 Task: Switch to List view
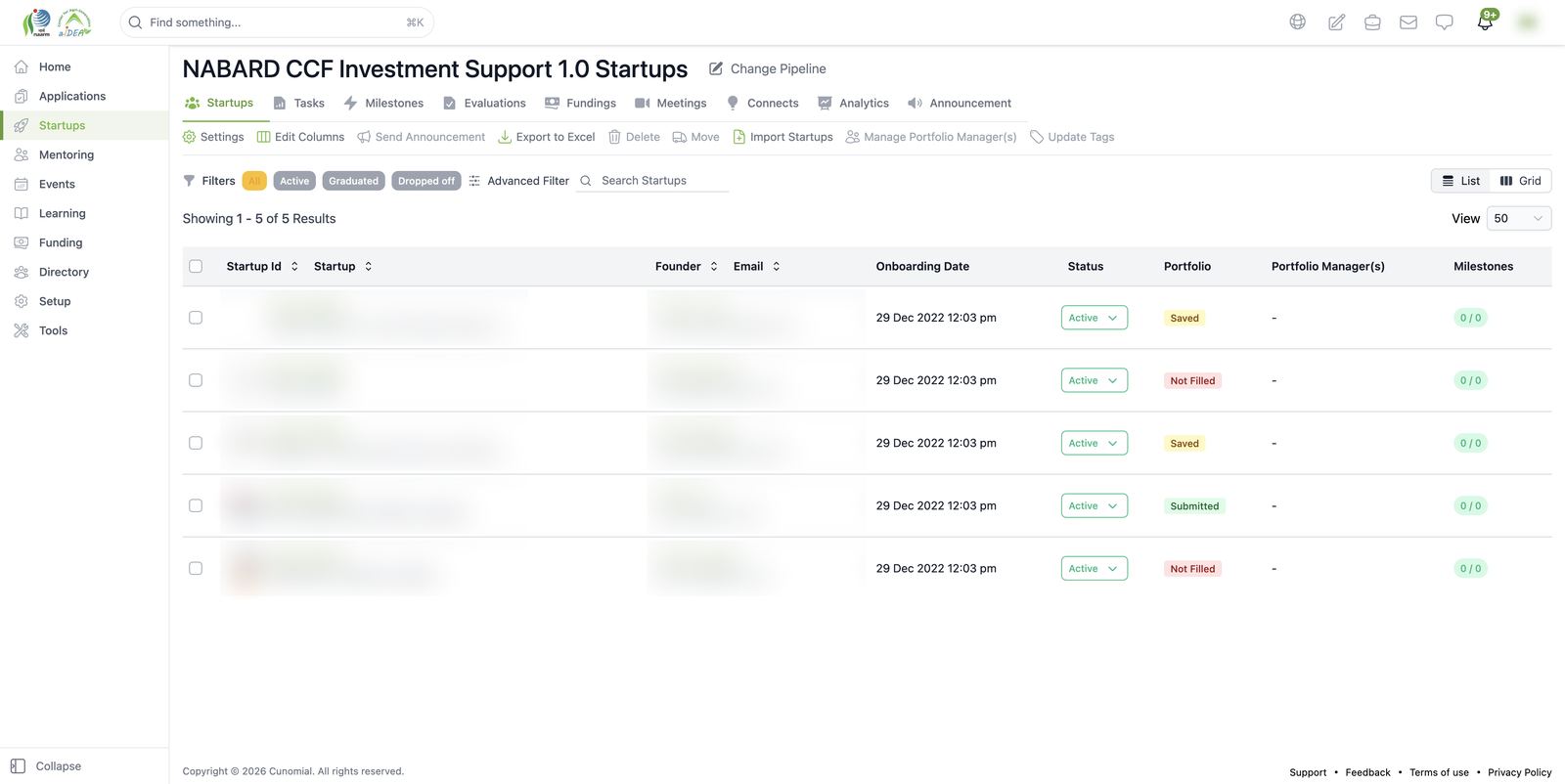(x=1461, y=181)
